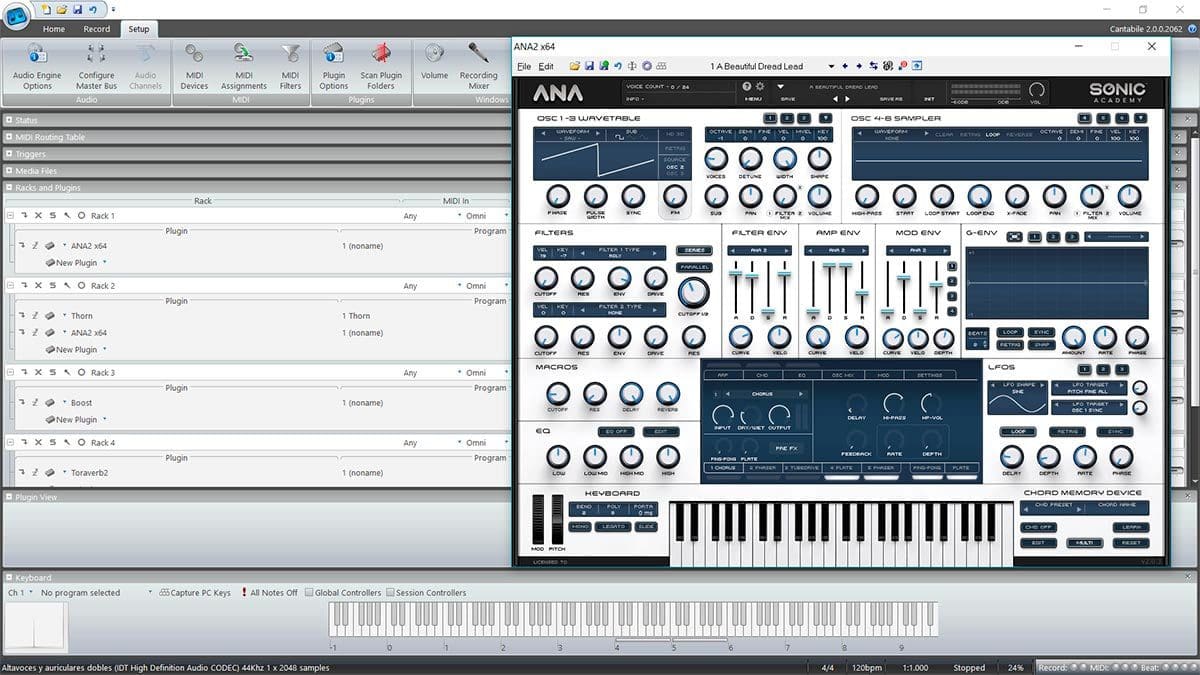Click the PITCH wheel slider

[x=557, y=518]
